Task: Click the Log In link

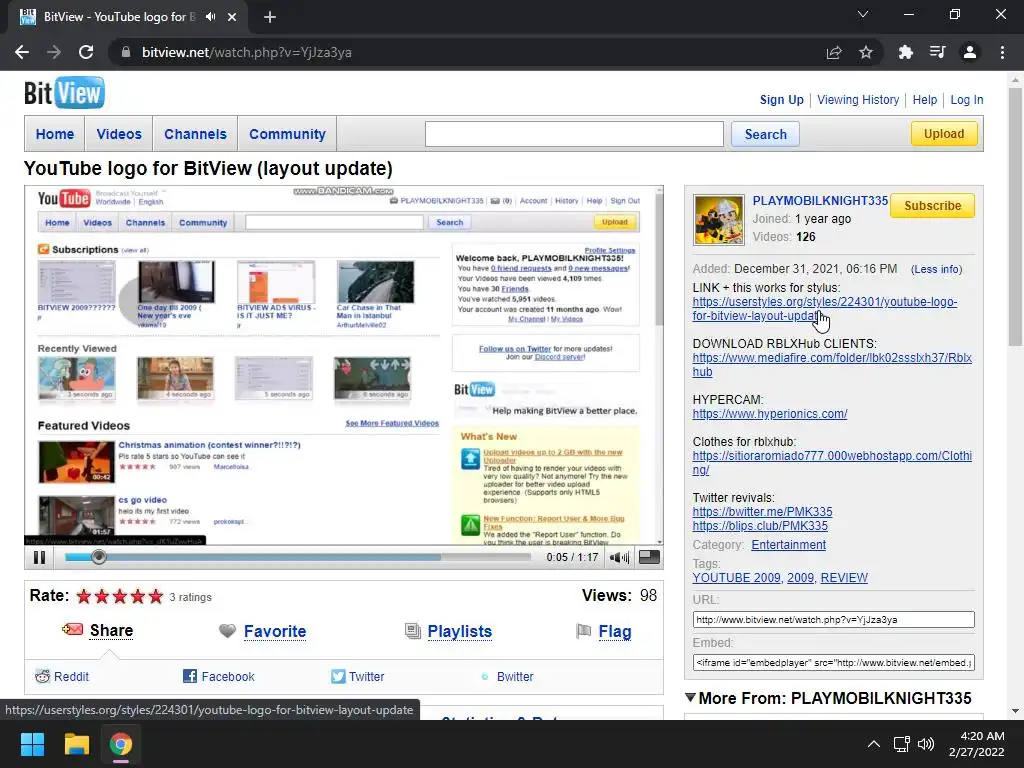Action: click(967, 100)
